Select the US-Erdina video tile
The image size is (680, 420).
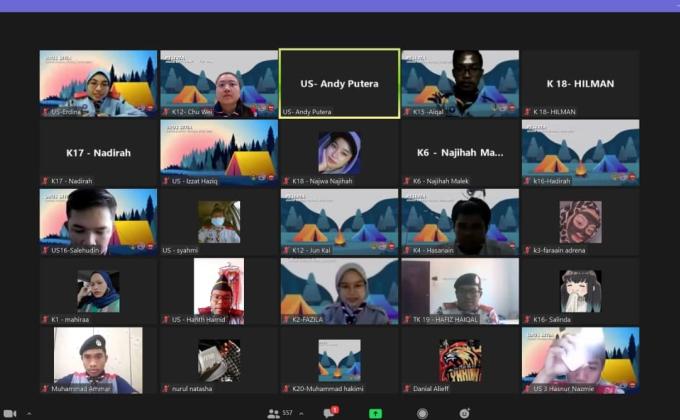click(98, 84)
